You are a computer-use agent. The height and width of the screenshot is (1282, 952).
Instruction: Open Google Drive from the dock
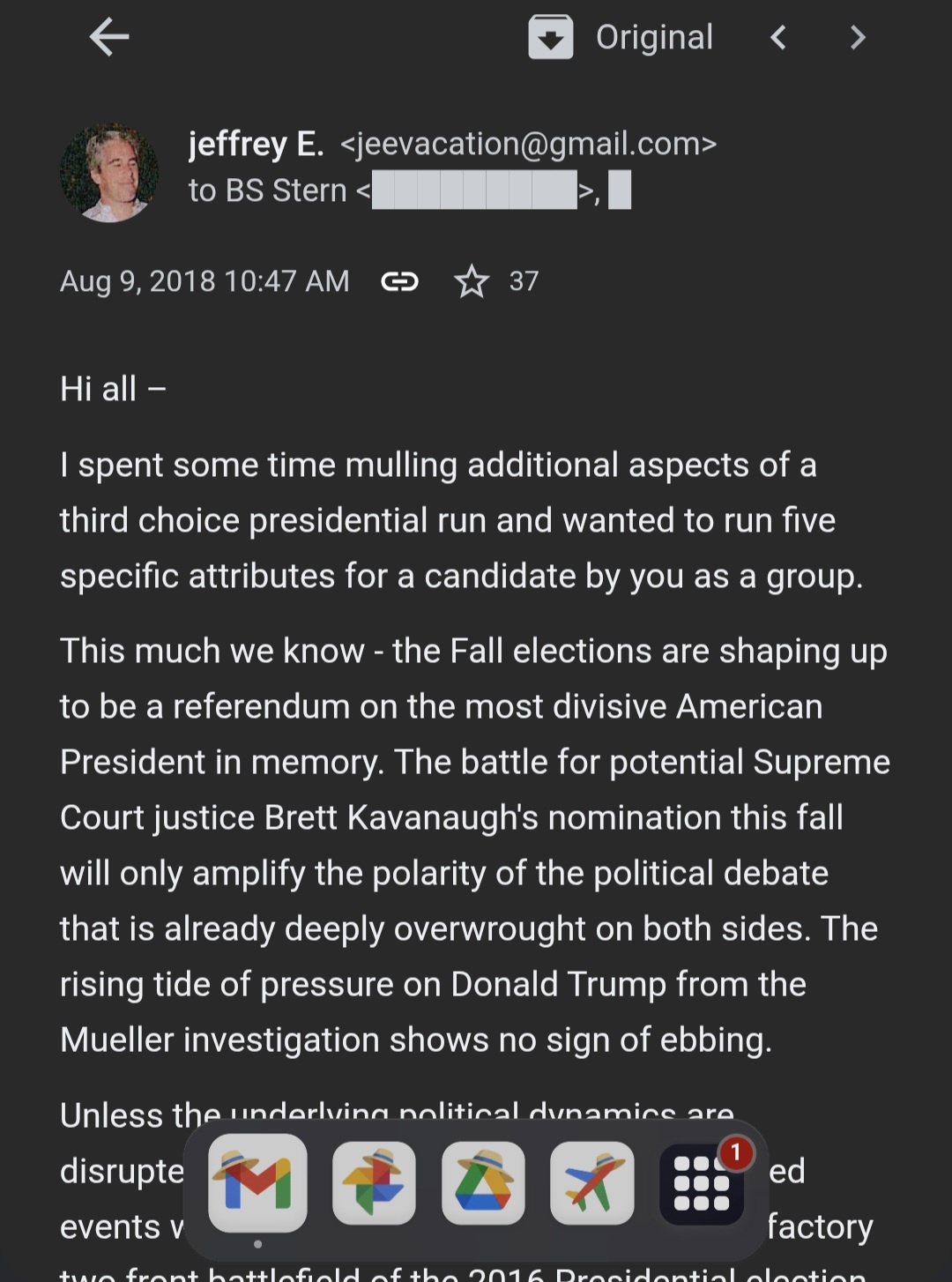point(483,1183)
